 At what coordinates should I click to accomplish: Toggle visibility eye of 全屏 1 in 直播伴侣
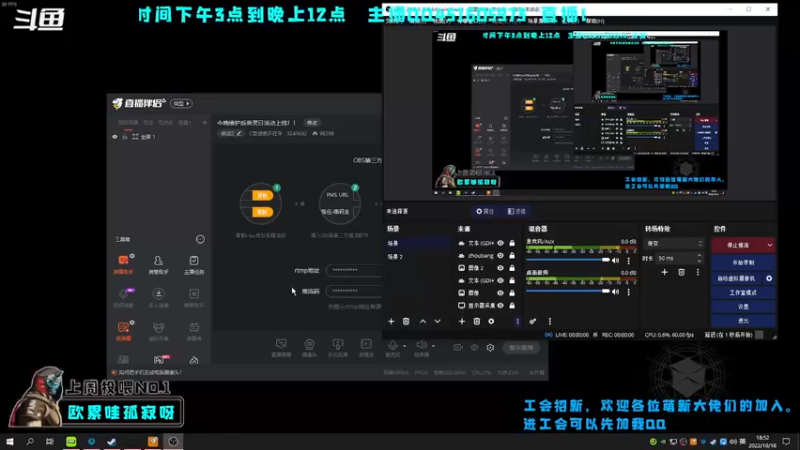(x=115, y=137)
